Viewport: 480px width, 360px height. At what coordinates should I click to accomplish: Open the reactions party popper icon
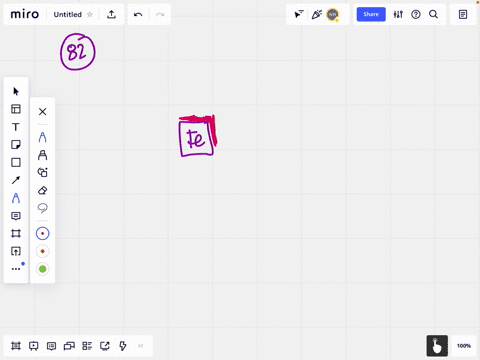click(x=316, y=14)
